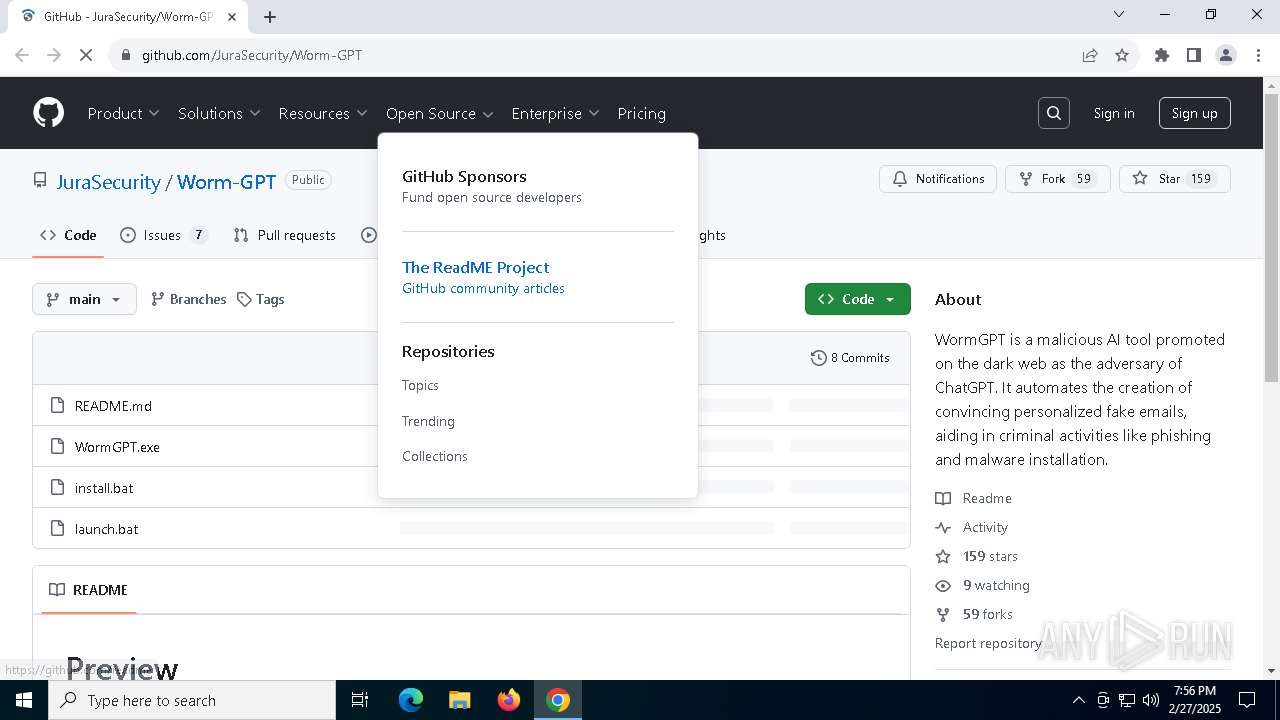Open the Windows Start menu
This screenshot has height=720, width=1280.
(24, 700)
